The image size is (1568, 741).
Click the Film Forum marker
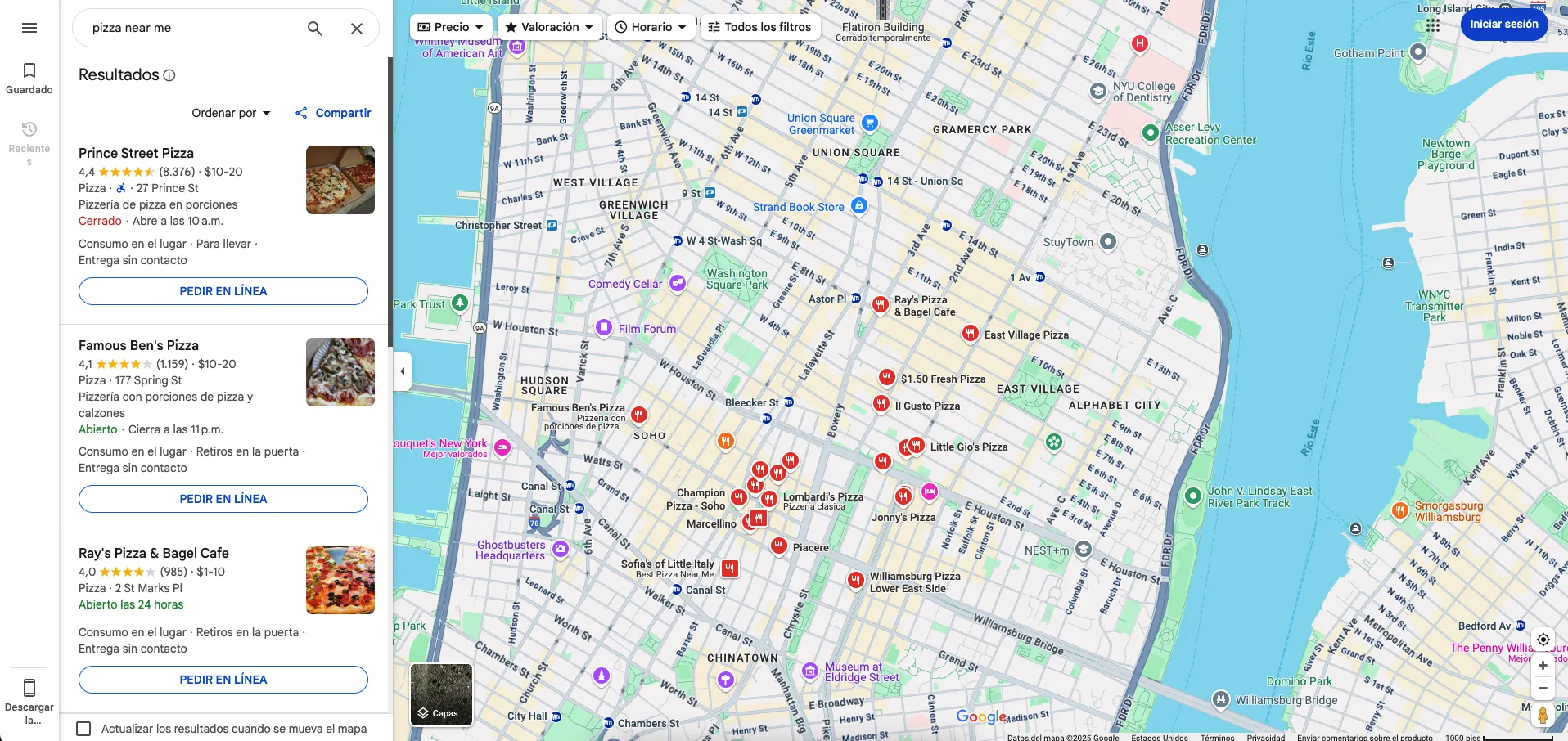[604, 327]
